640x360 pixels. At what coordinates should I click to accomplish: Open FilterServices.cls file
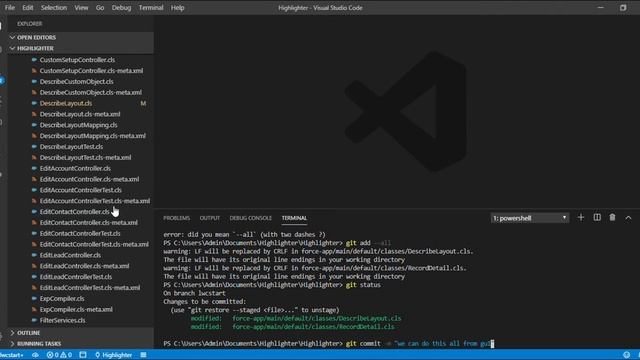(x=62, y=320)
